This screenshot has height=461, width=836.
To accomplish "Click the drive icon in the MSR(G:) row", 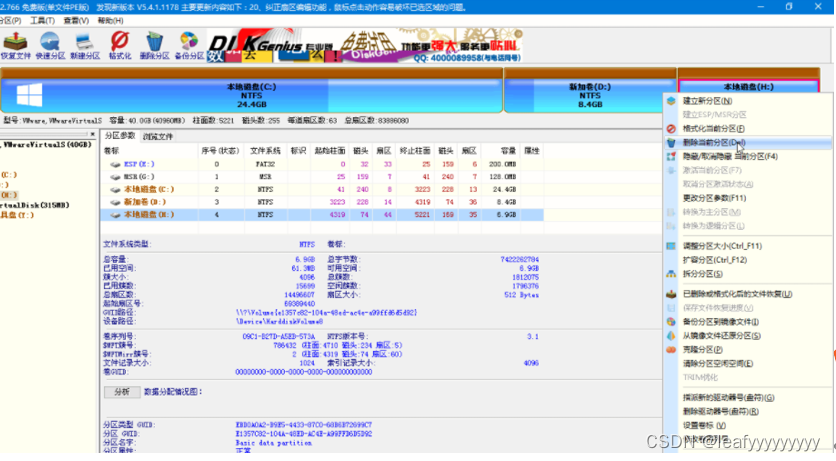I will click(115, 177).
